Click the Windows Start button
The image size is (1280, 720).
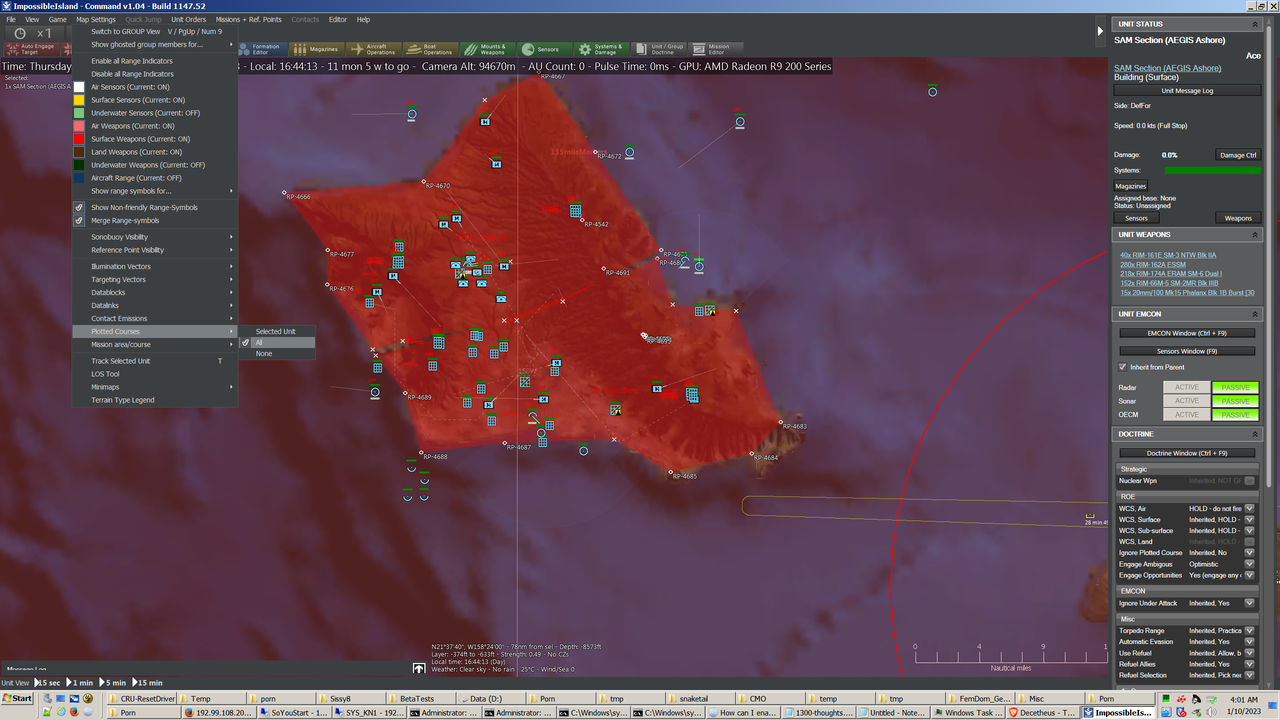click(x=17, y=698)
